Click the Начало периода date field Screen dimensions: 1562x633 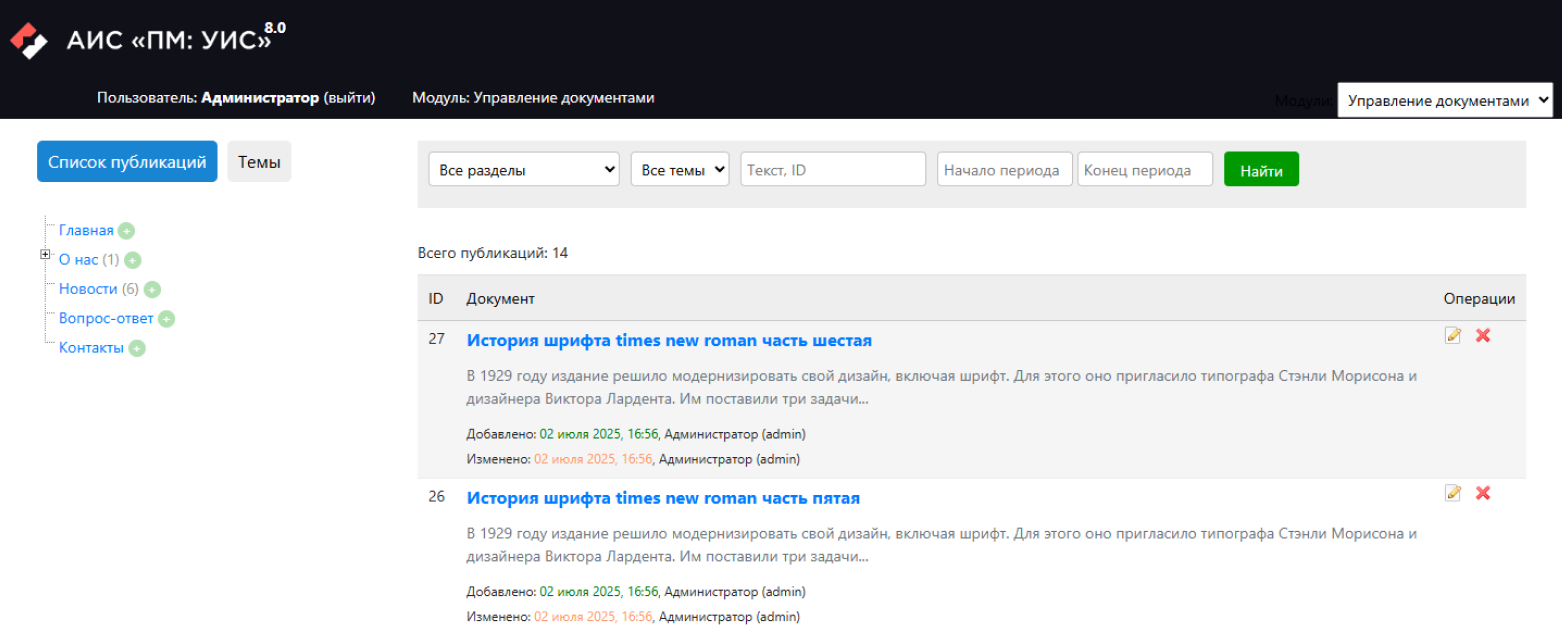[1005, 170]
